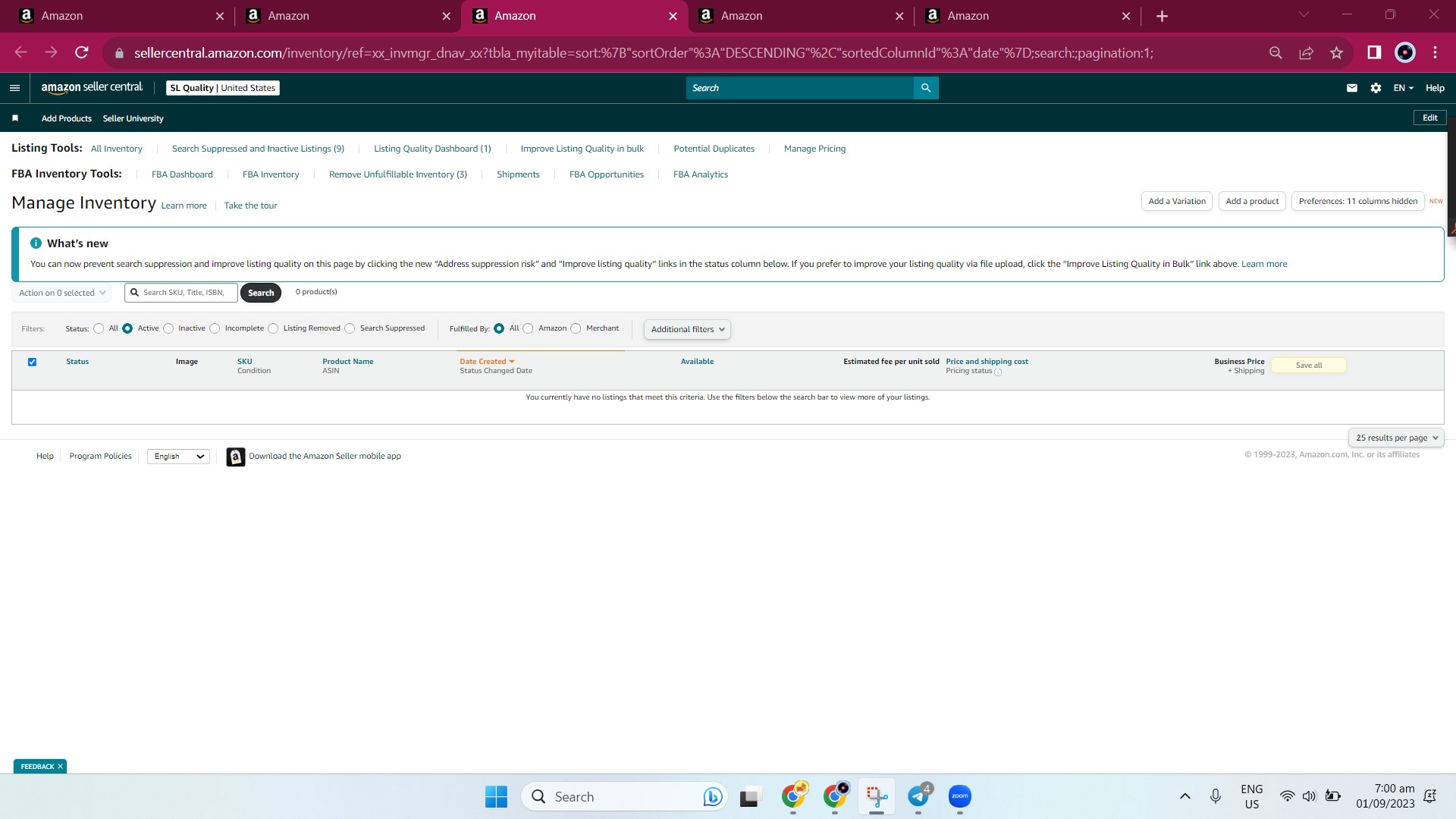The width and height of the screenshot is (1456, 819).
Task: Click the black Search inventory button
Action: click(x=261, y=293)
